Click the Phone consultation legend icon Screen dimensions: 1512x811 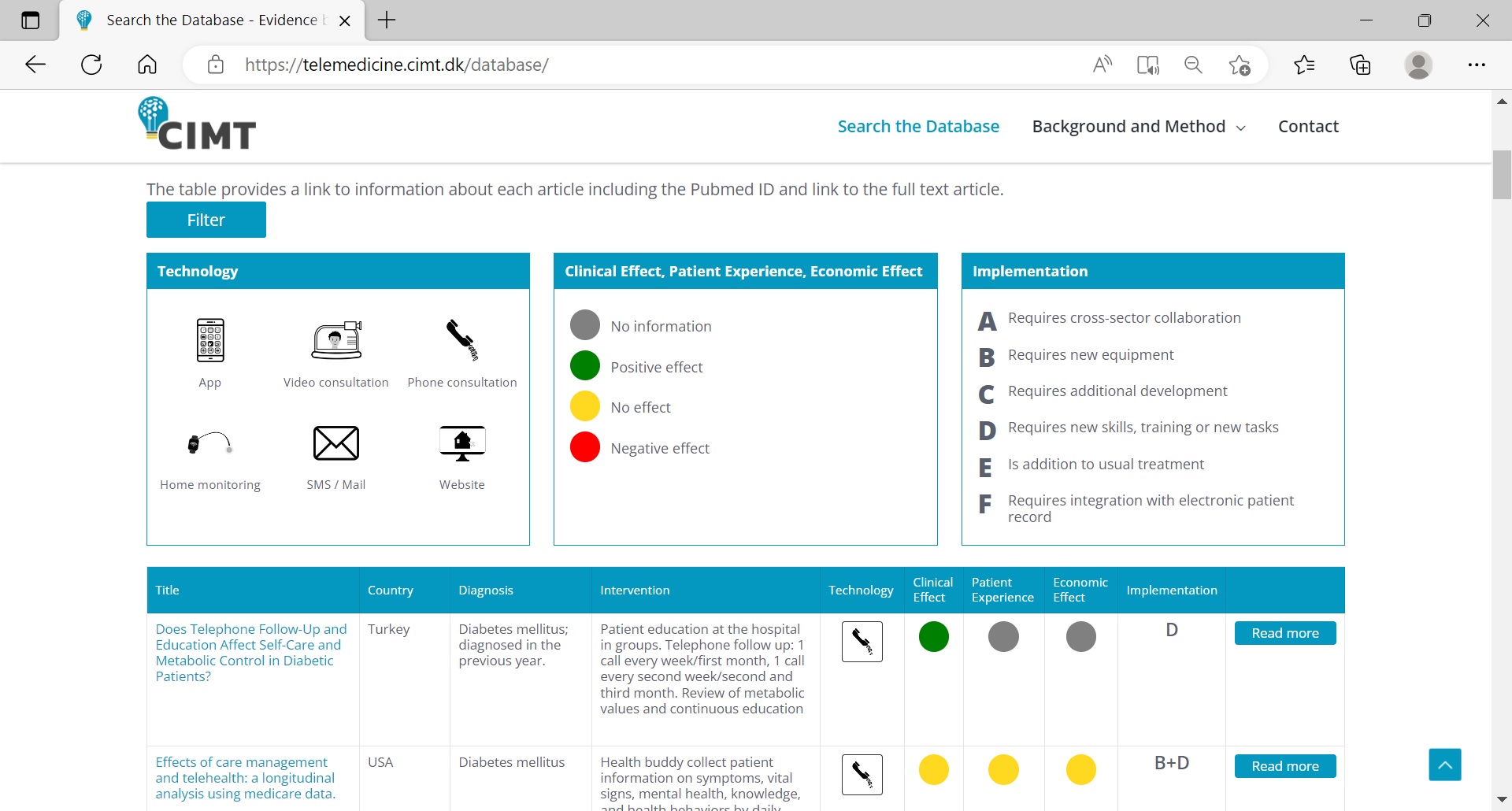tap(462, 340)
